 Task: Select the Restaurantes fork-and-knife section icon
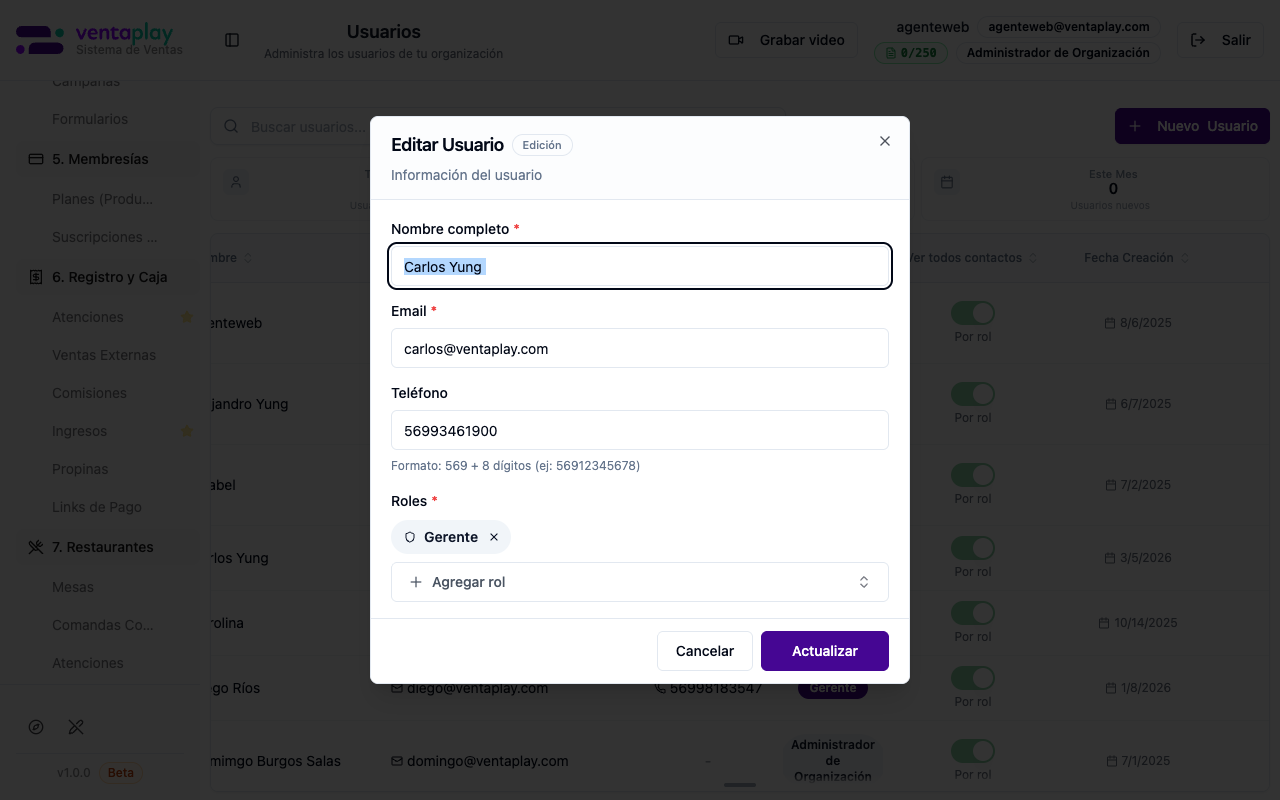coord(36,547)
